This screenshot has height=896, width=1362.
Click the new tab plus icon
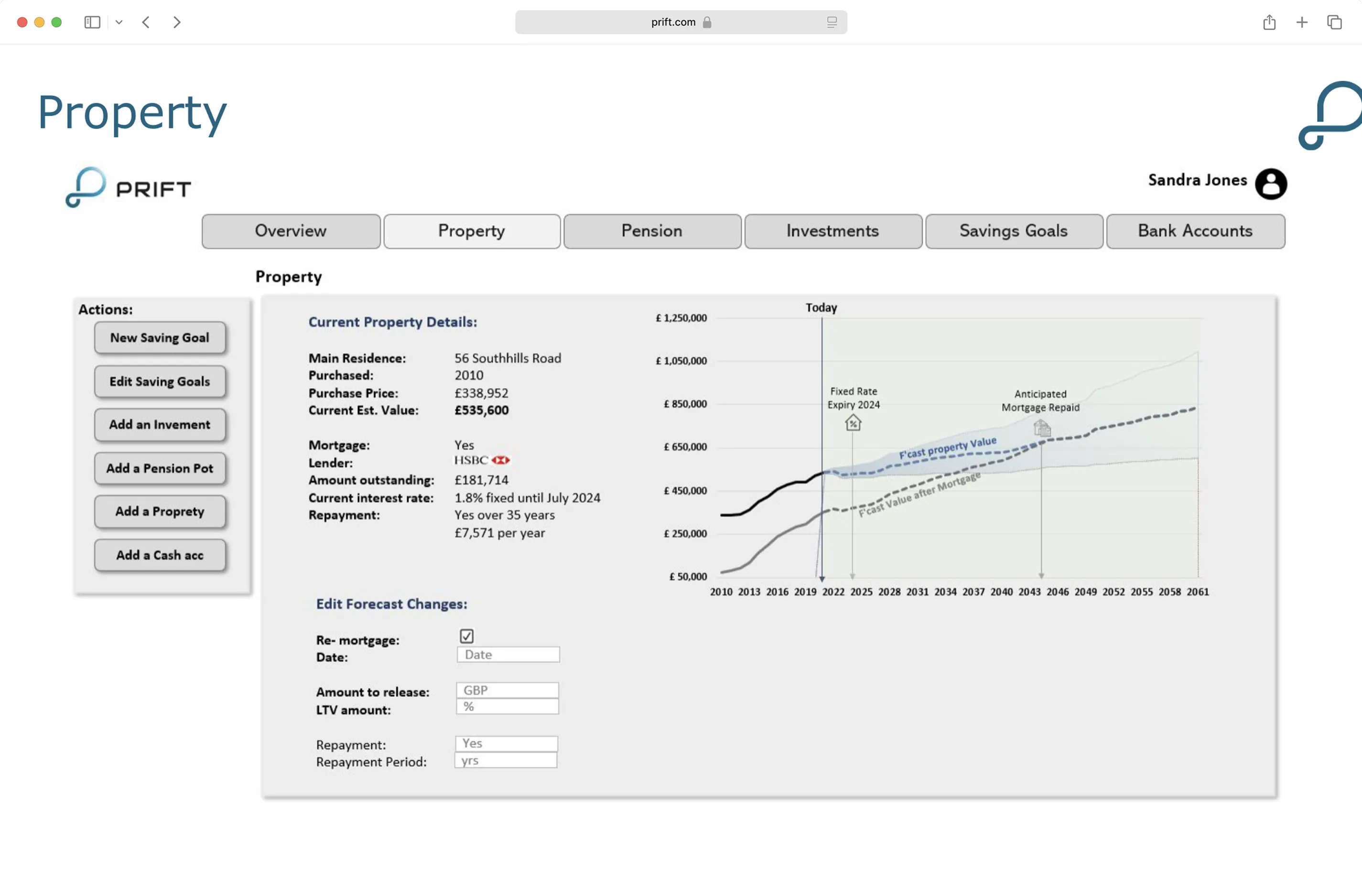[1301, 22]
